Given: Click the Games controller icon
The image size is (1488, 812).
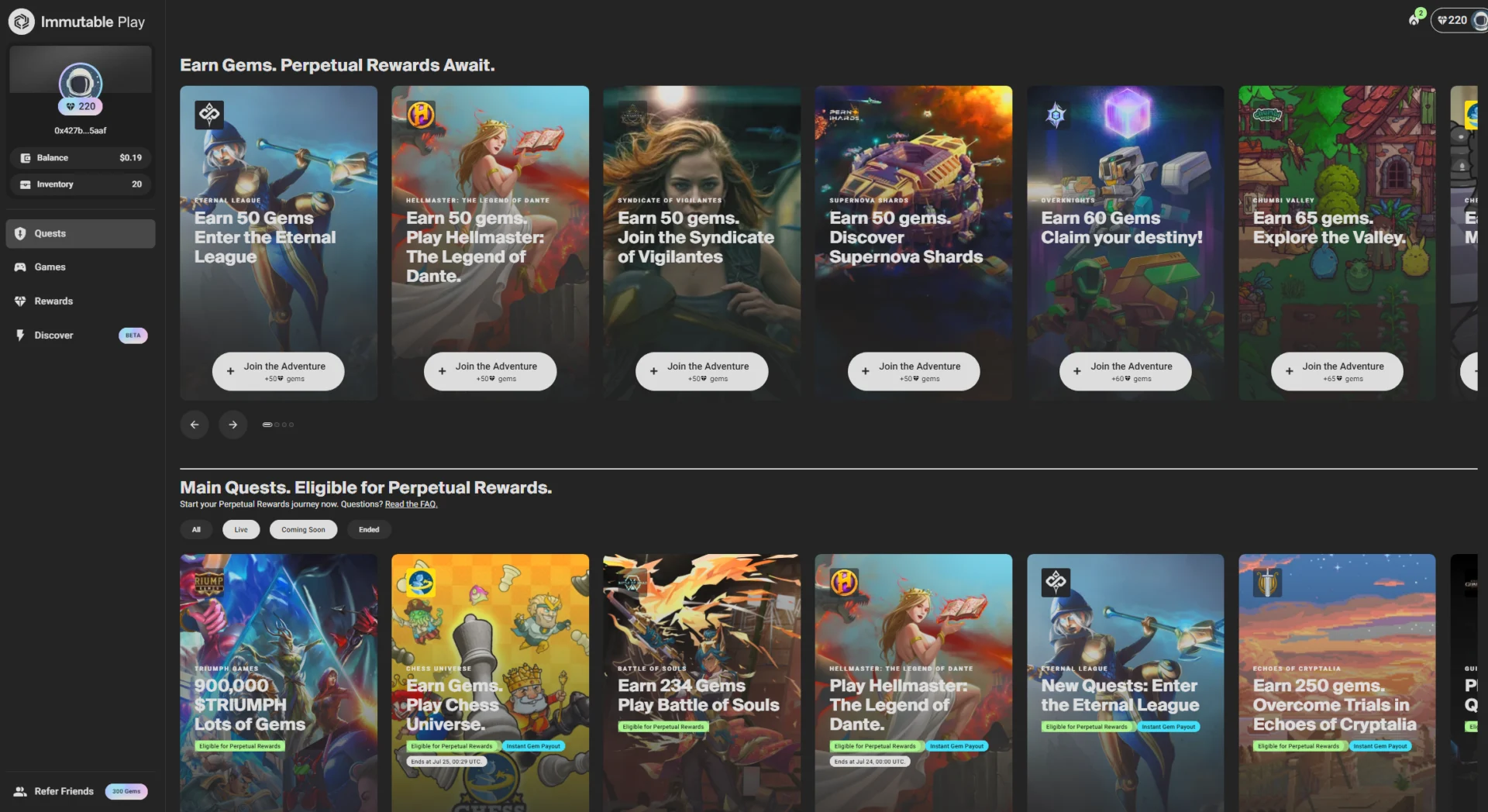Looking at the screenshot, I should tap(20, 267).
